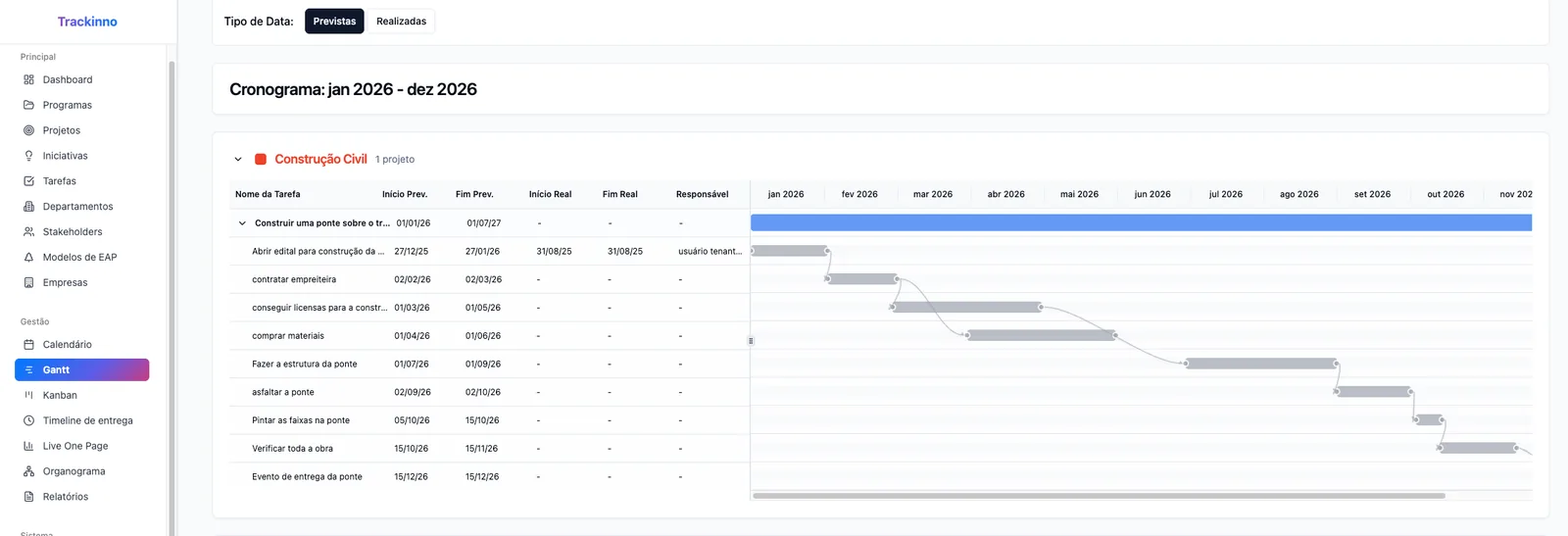Open Timeline de entrega link
The image size is (1568, 536).
[x=82, y=421]
